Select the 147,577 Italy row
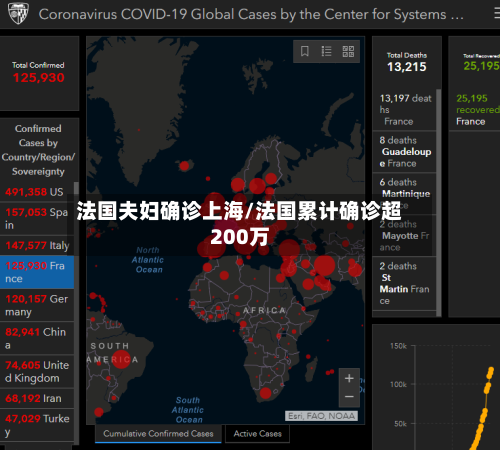500x450 pixels. 37,246
